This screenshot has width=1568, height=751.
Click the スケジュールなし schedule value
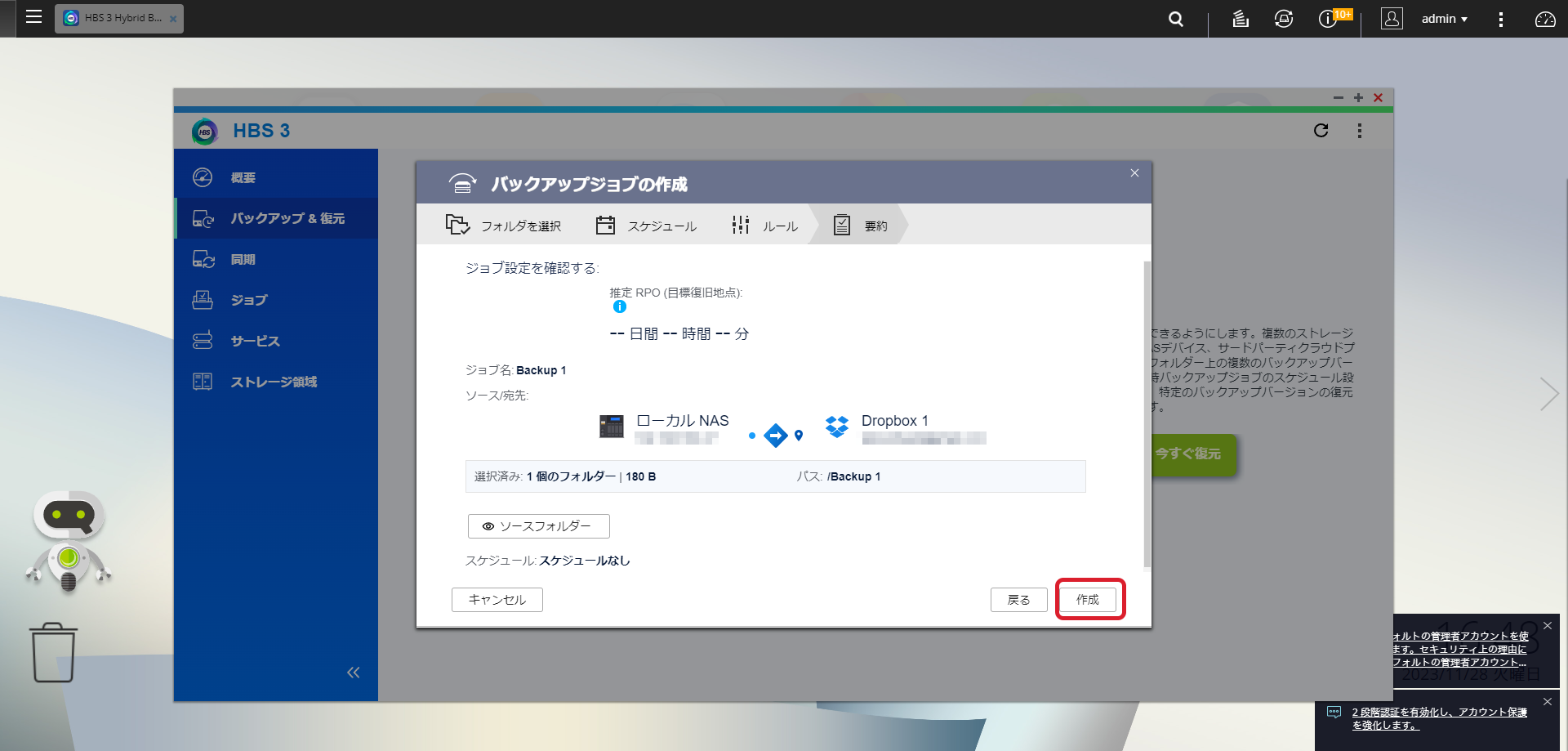pos(585,561)
